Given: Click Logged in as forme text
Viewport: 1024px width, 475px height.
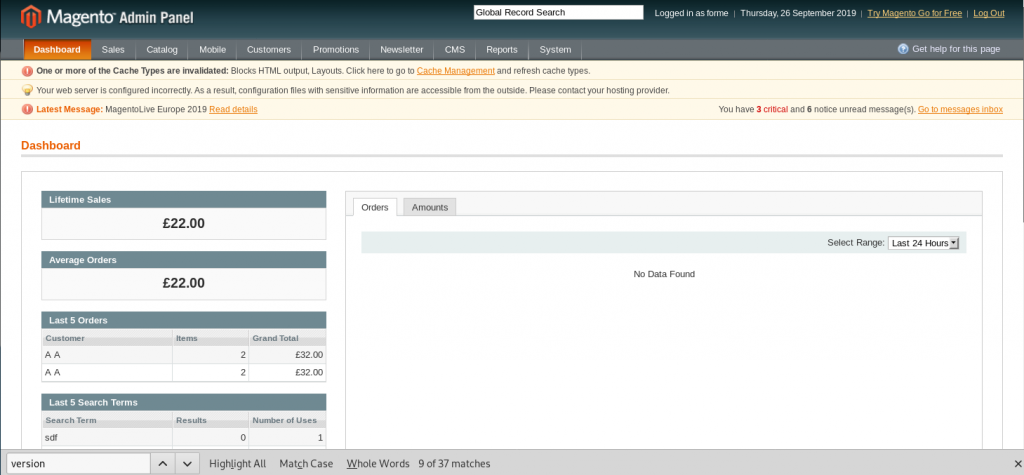Looking at the screenshot, I should (x=691, y=13).
